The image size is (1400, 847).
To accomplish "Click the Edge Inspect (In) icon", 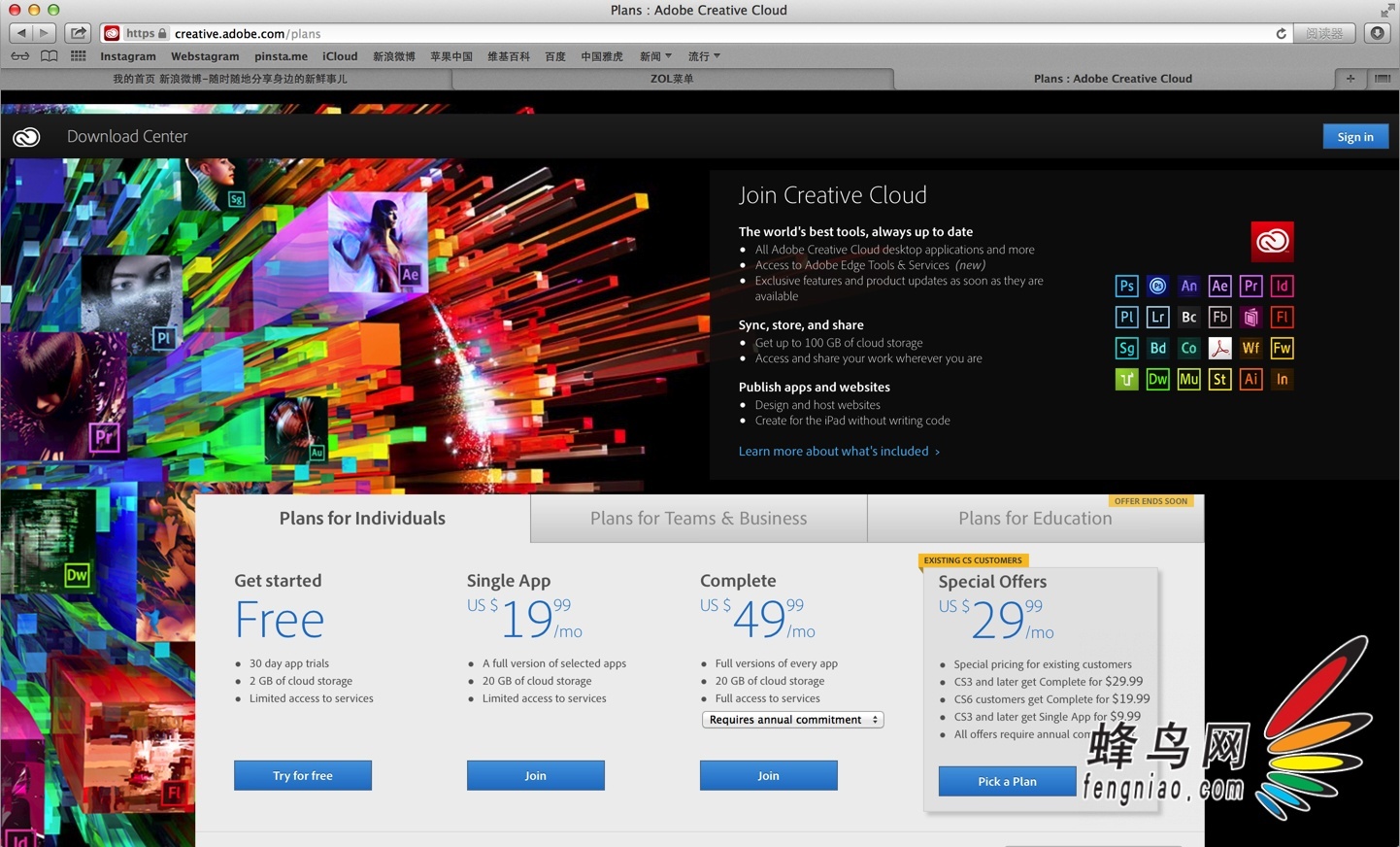I will pyautogui.click(x=1282, y=379).
